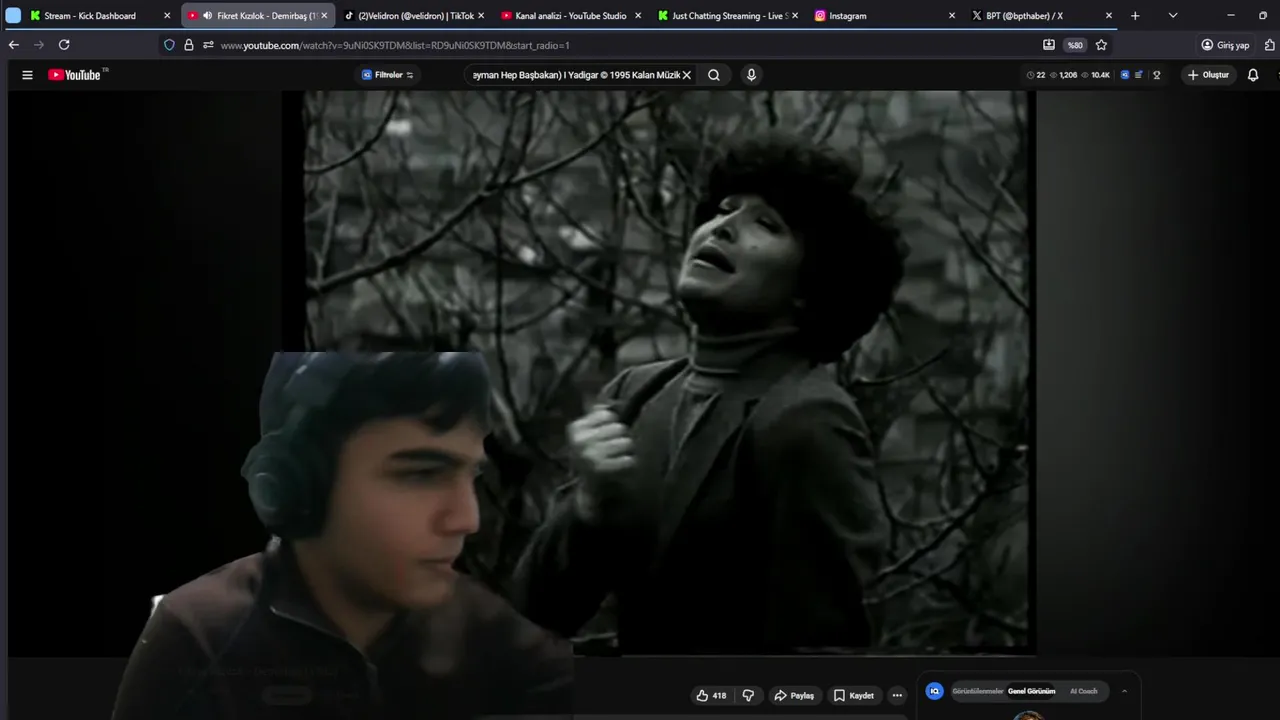
Task: Switch to Görüntülenmeler tab in vidIQ panel
Action: click(x=977, y=691)
